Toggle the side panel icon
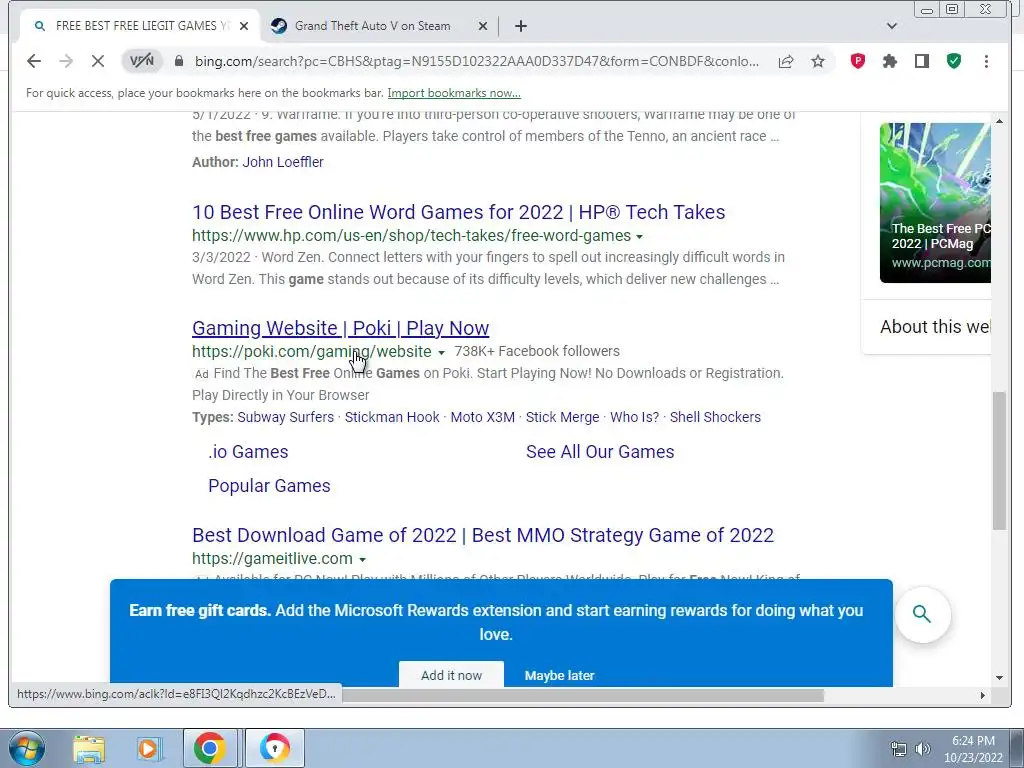Image resolution: width=1024 pixels, height=768 pixels. pyautogui.click(x=921, y=61)
